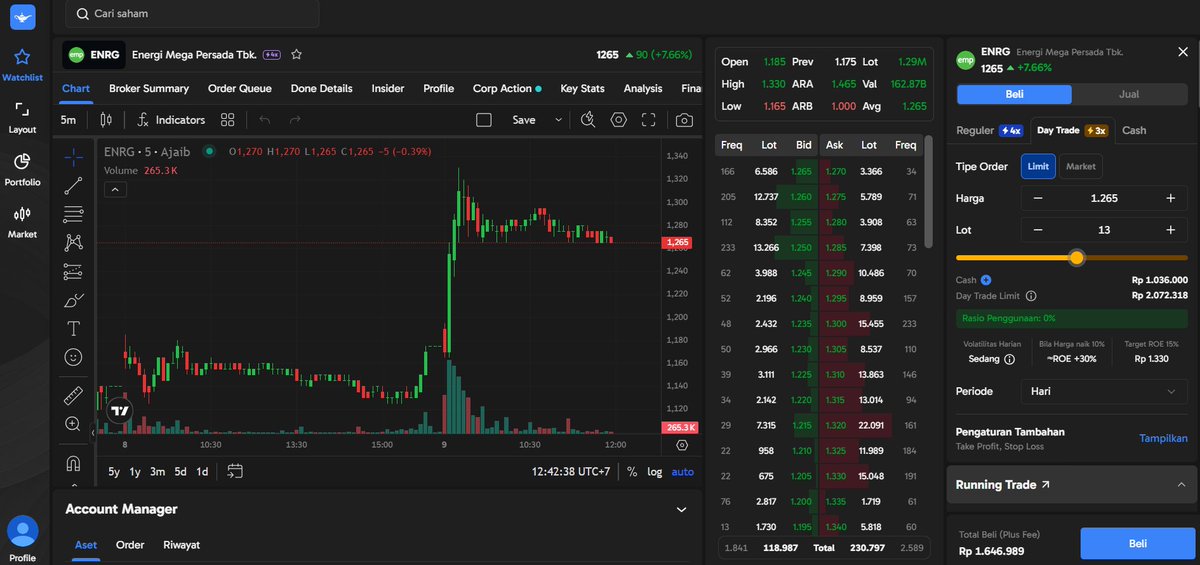Set order type to Limit
Screen dimensions: 1200x565
click(1038, 167)
